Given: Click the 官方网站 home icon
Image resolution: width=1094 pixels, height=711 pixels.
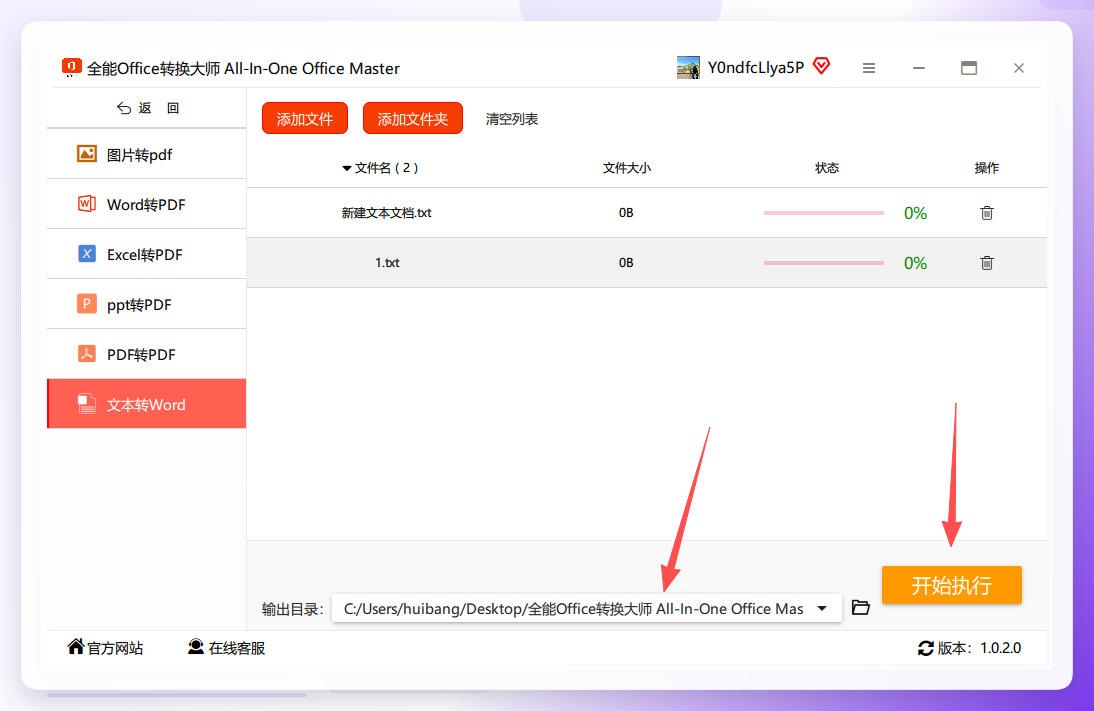Looking at the screenshot, I should 75,647.
